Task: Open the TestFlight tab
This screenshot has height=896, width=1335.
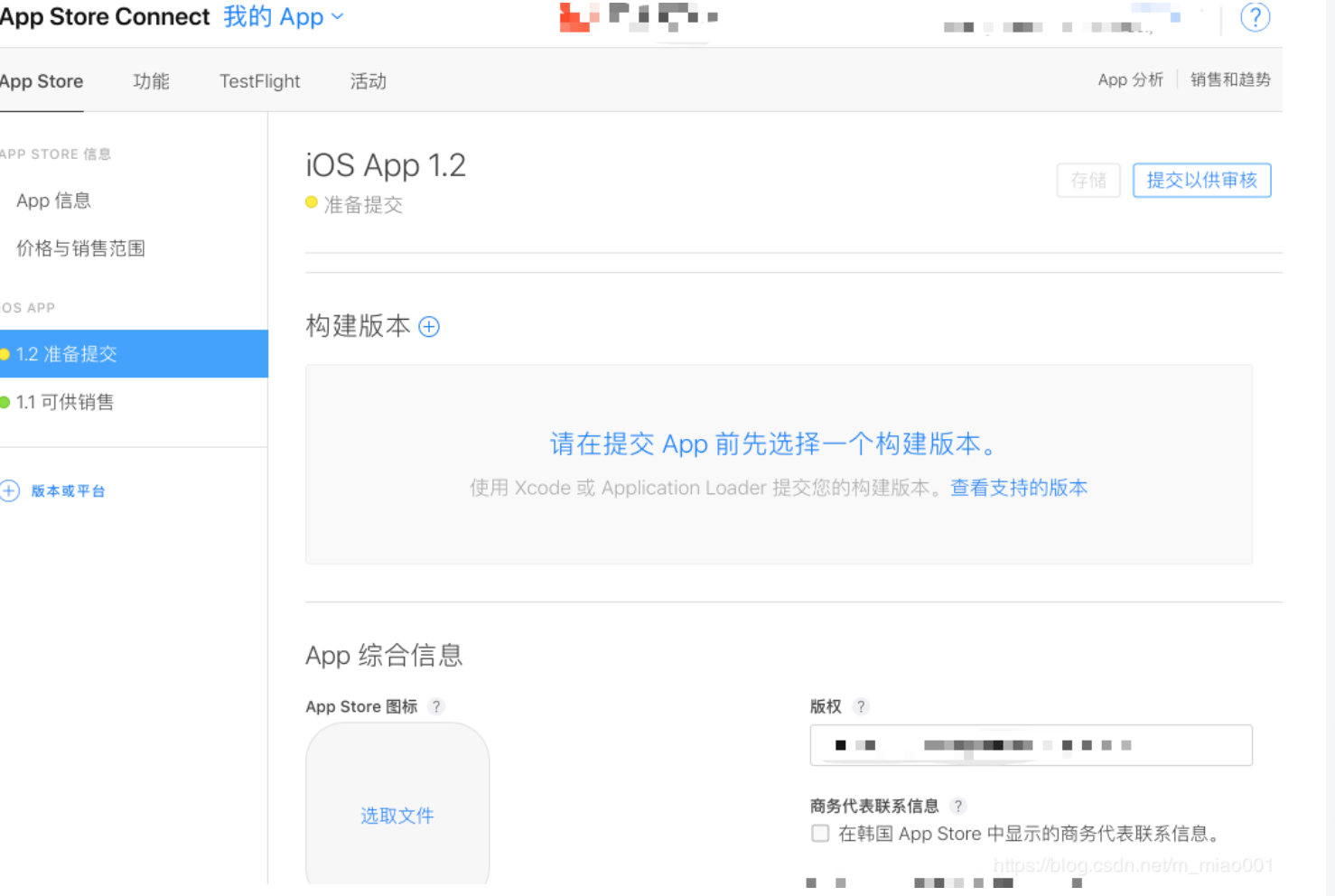Action: coord(260,81)
